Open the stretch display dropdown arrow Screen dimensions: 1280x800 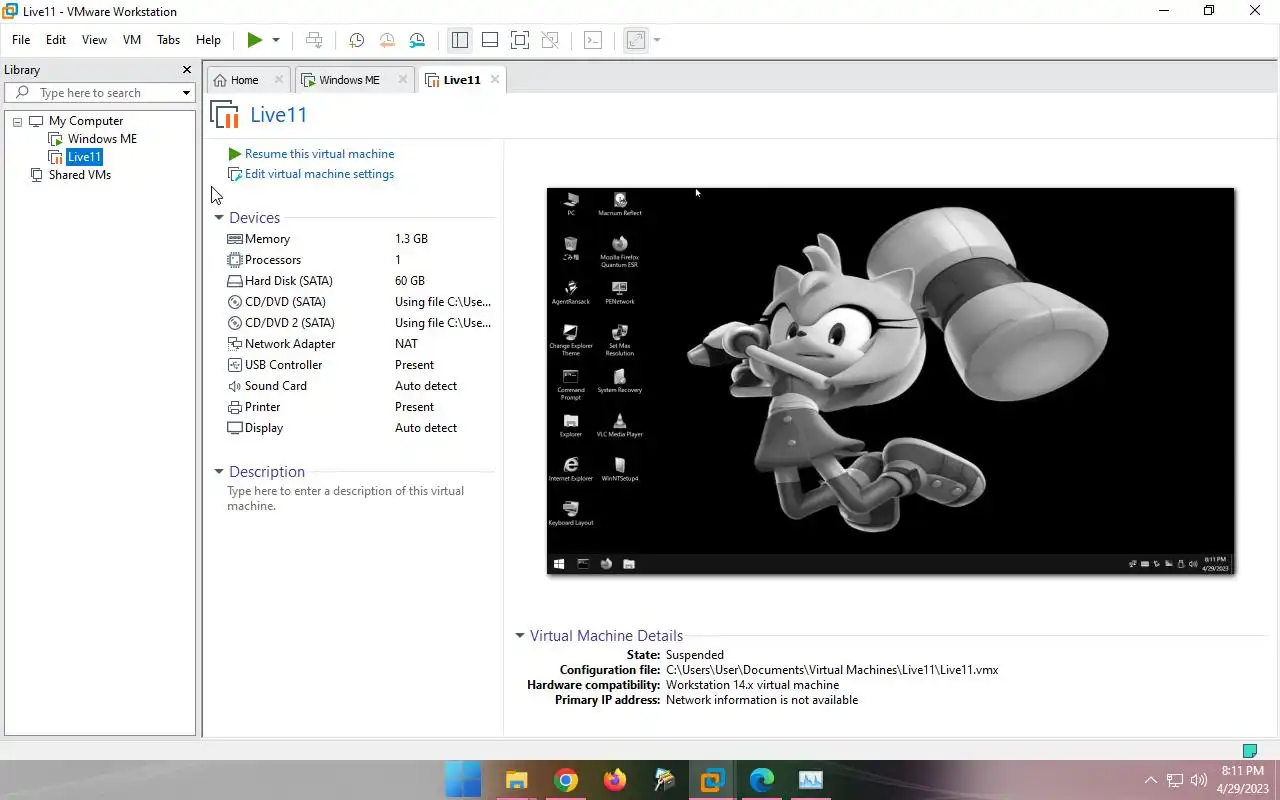(x=657, y=40)
